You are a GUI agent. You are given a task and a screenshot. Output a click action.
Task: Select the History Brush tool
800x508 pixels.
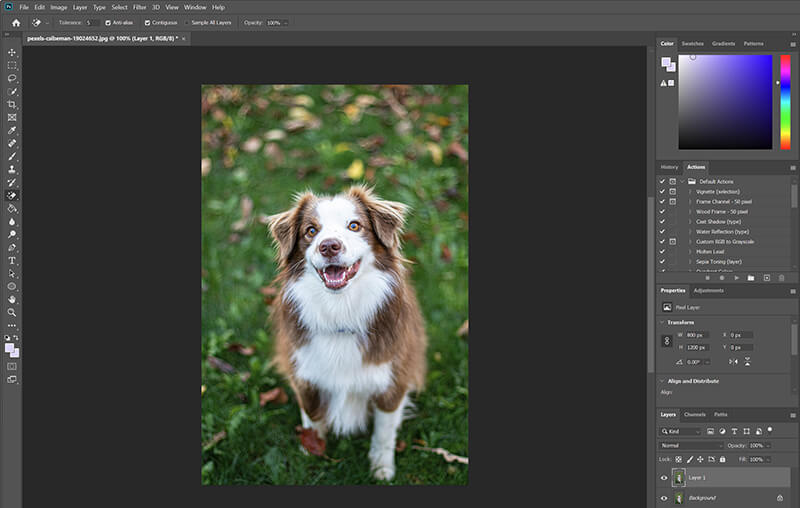(x=12, y=183)
